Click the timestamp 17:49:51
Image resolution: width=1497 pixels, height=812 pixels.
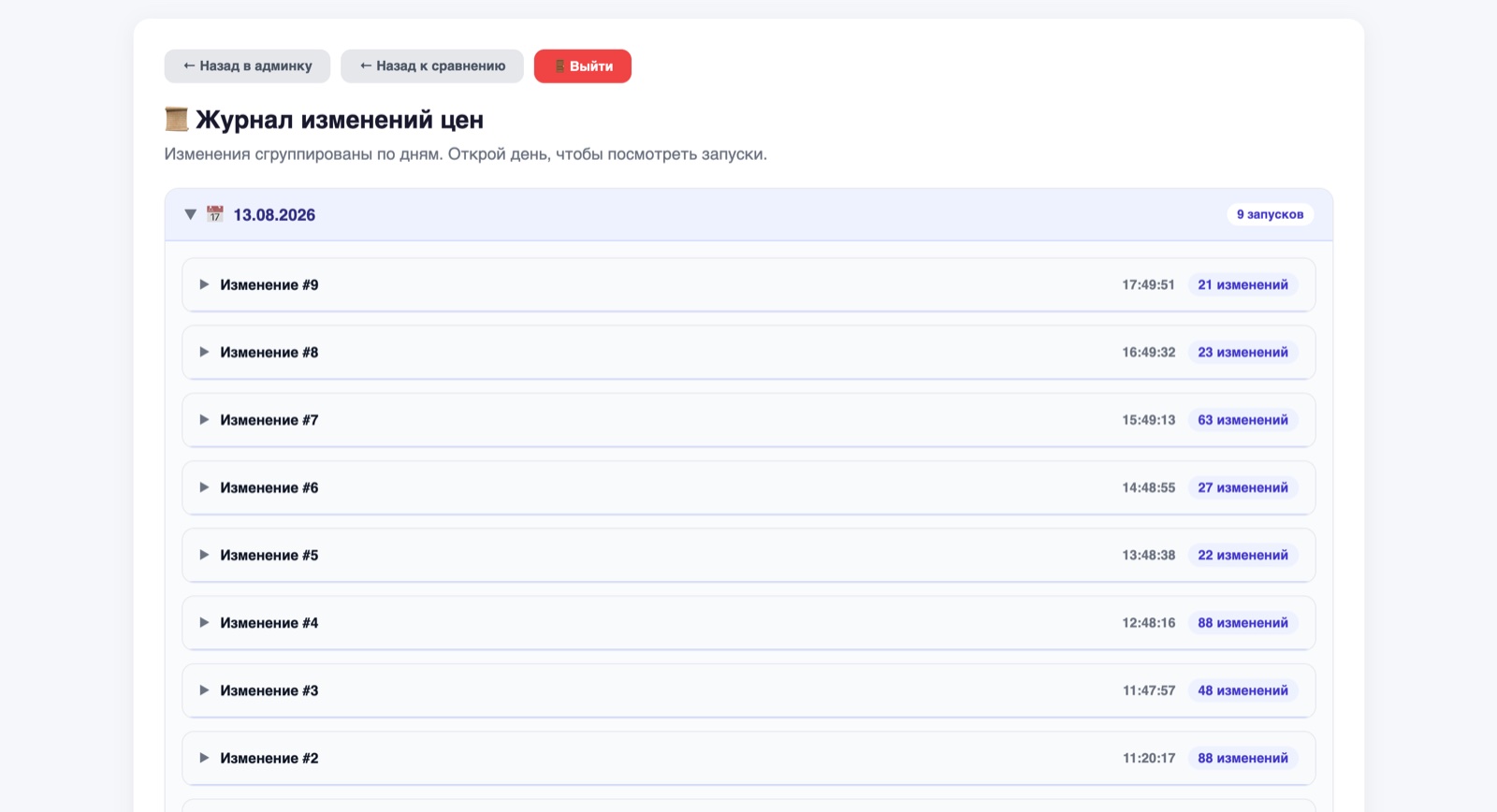pos(1148,284)
